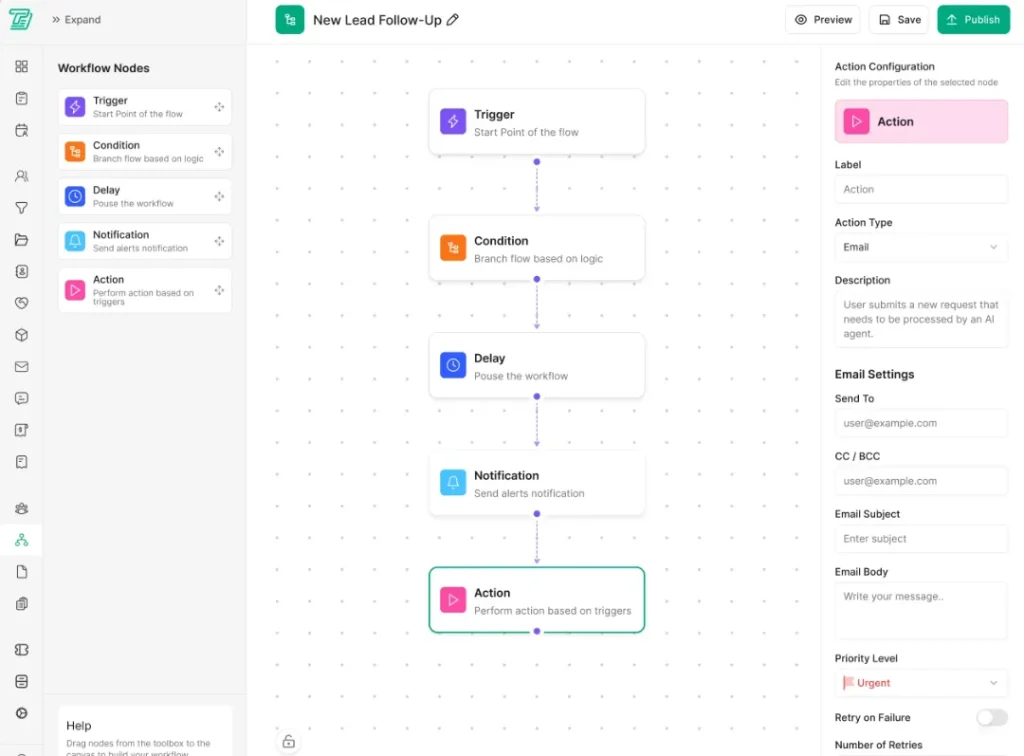Click the canvas lock icon
This screenshot has width=1024, height=756.
288,741
